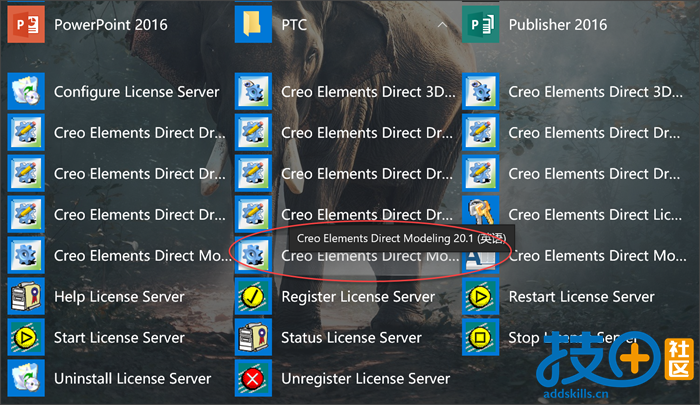
Task: Open the PTC folder icon
Action: click(253, 25)
